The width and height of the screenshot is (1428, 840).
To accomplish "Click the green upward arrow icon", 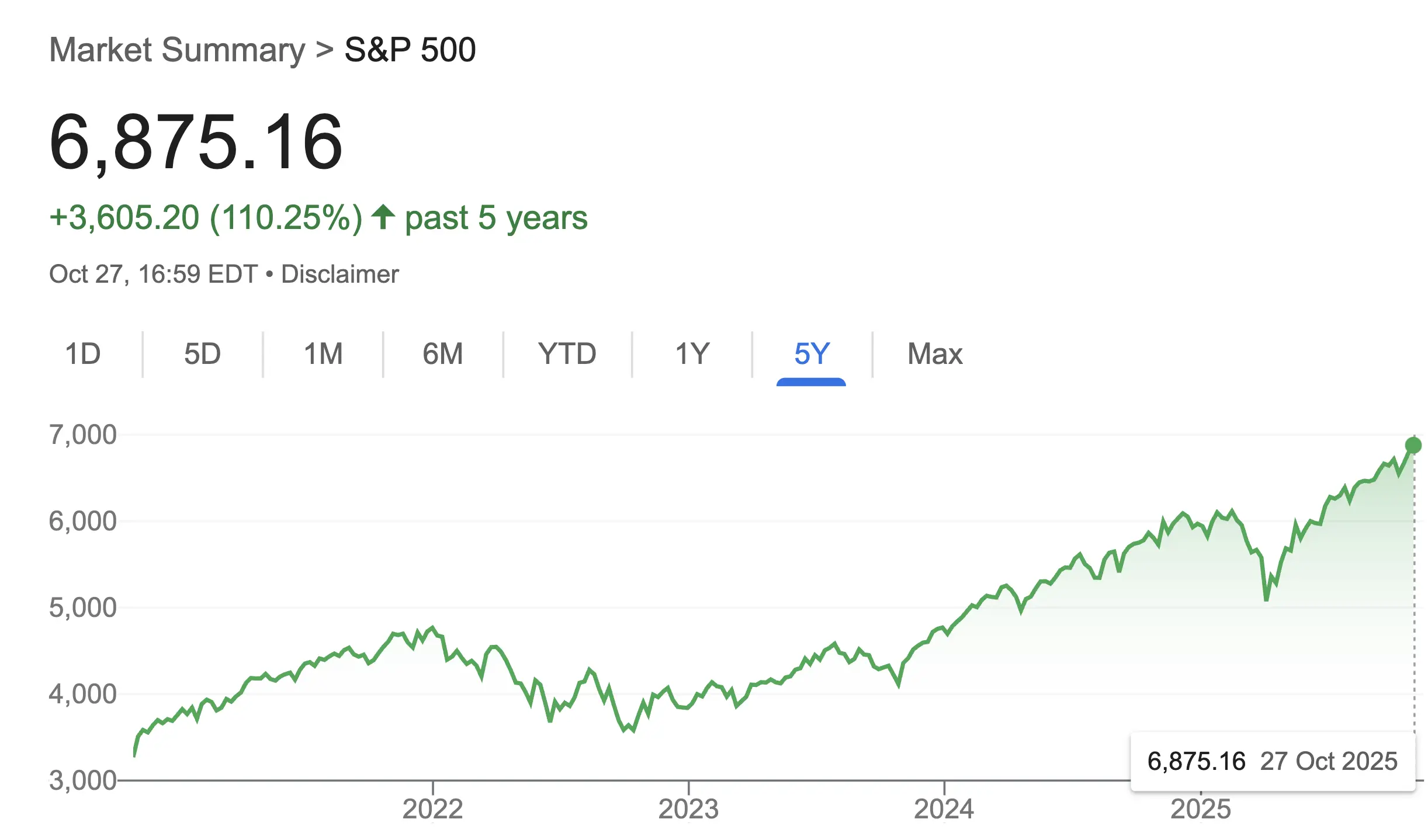I will point(383,217).
